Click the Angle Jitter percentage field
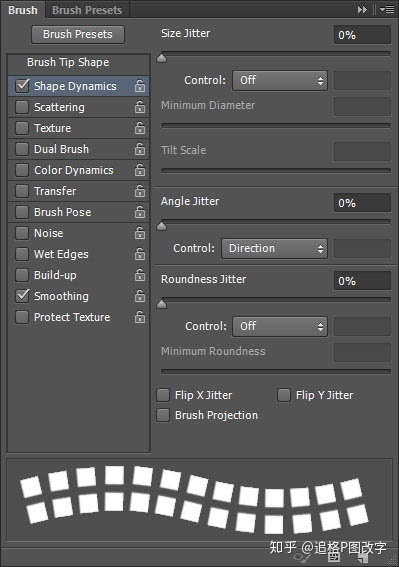 pos(362,203)
